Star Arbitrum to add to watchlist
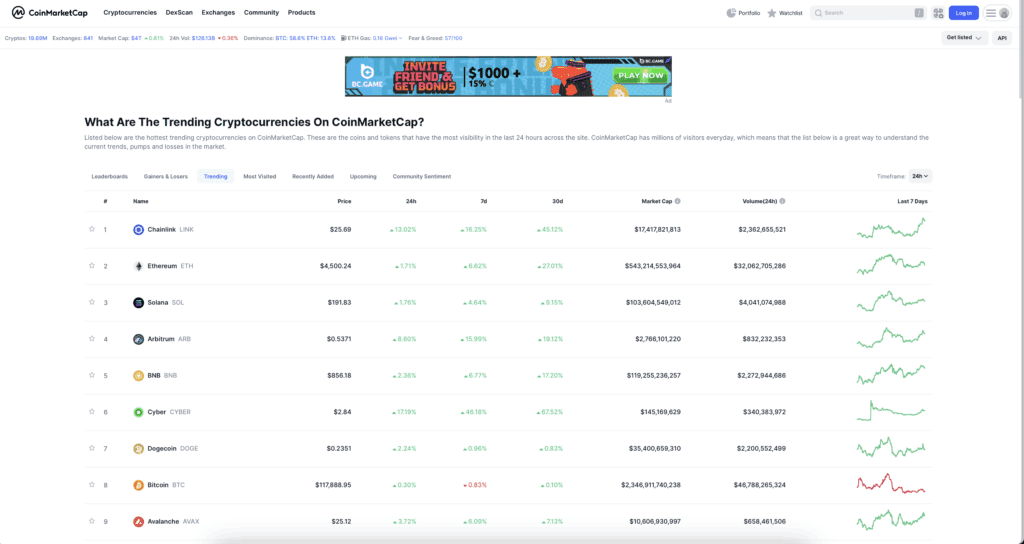This screenshot has height=544, width=1024. point(92,339)
